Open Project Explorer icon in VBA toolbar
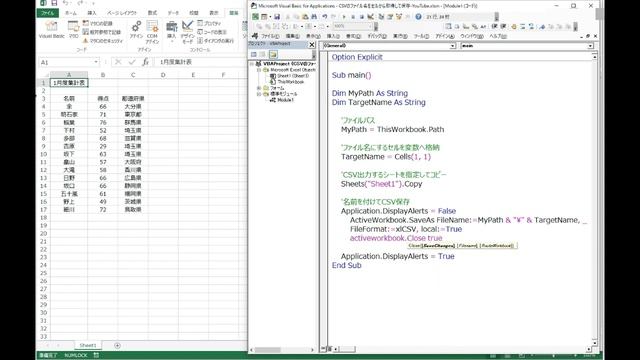The image size is (640, 360). [x=381, y=17]
